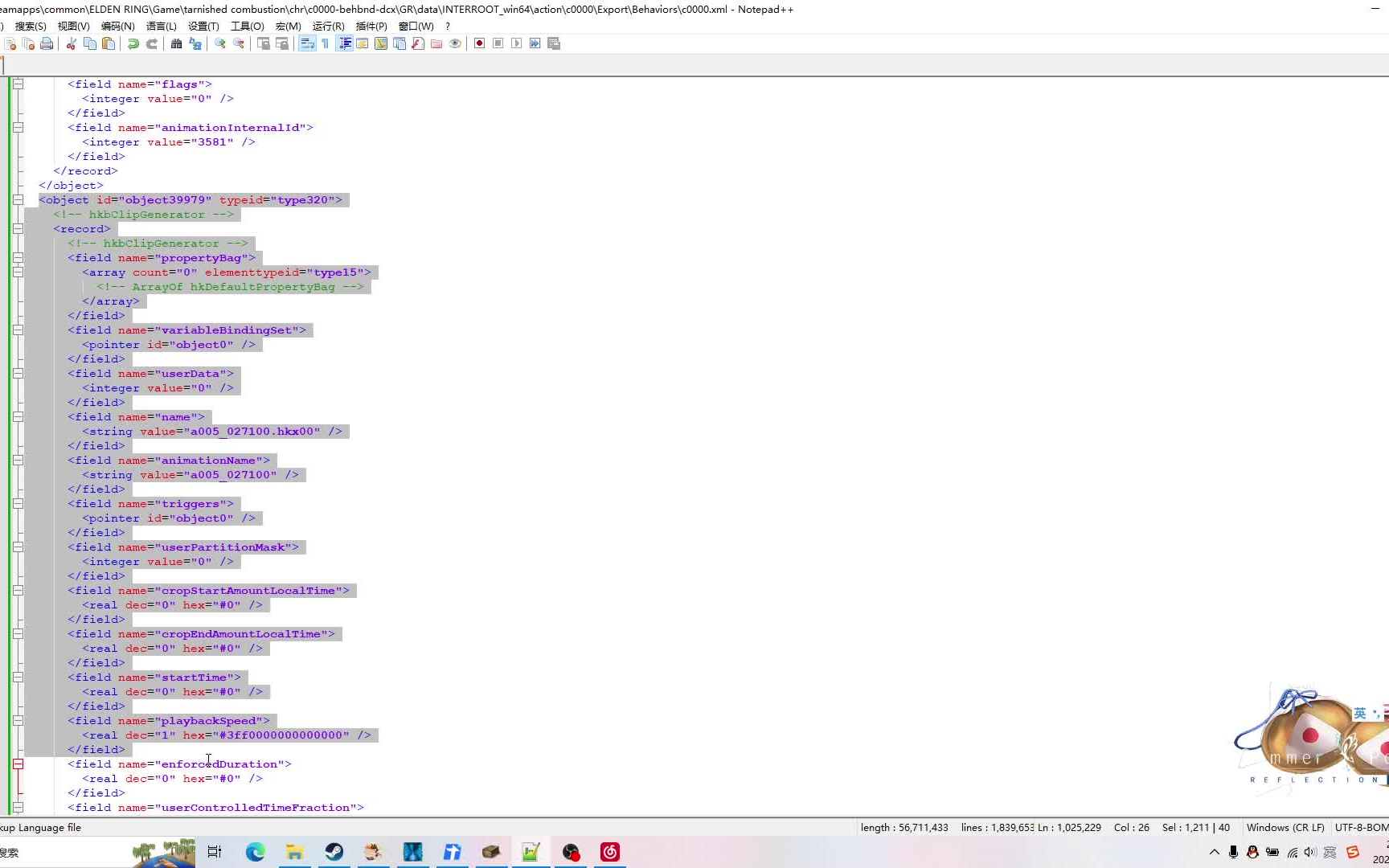Click the Redo arrow icon
The width and height of the screenshot is (1389, 868).
click(x=152, y=43)
